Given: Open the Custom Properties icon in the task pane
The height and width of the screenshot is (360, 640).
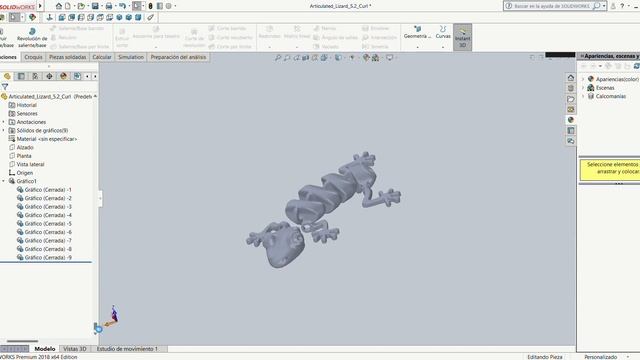Looking at the screenshot, I should tap(571, 131).
